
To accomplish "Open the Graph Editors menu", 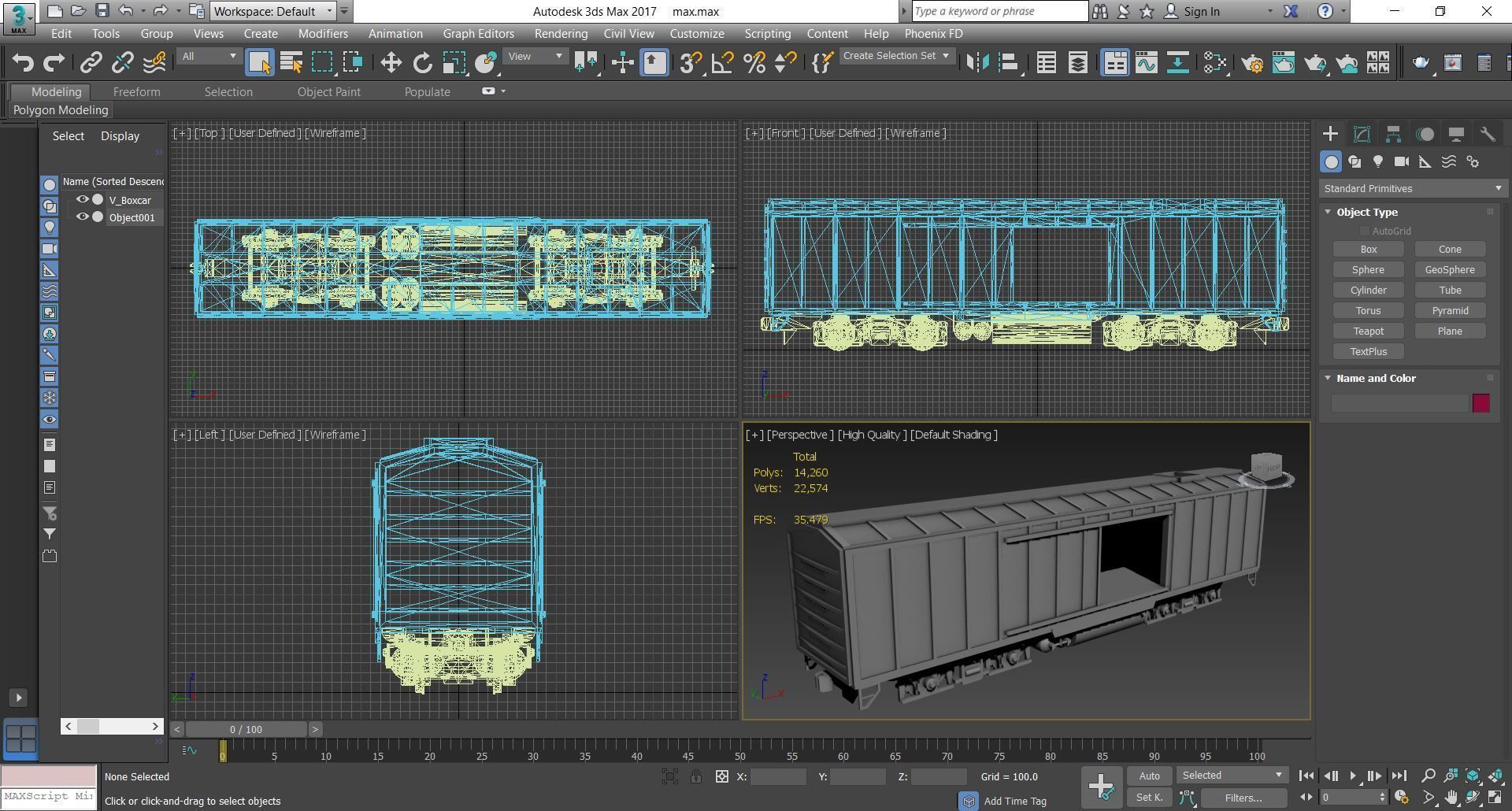I will point(478,34).
